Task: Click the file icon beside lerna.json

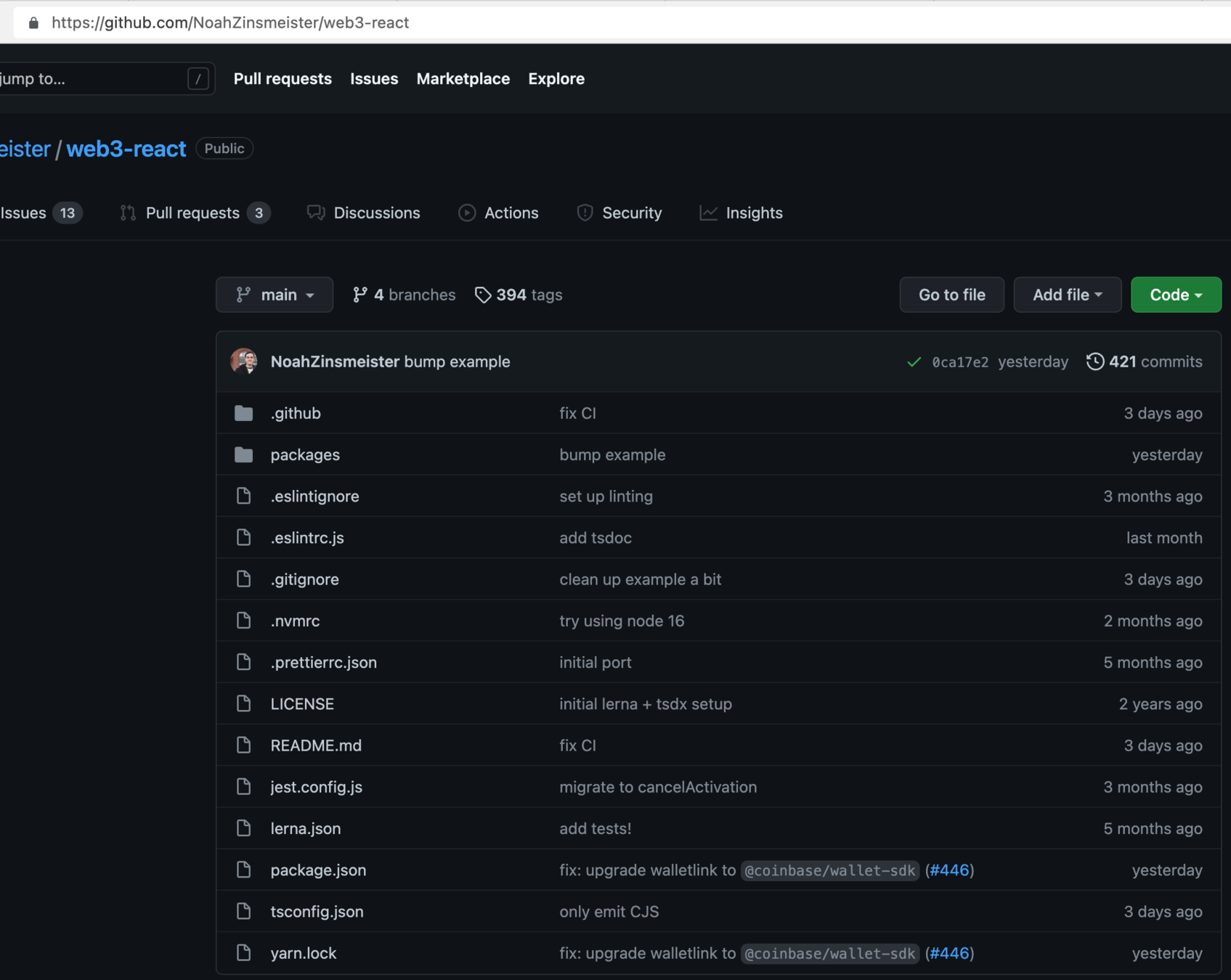Action: [243, 828]
